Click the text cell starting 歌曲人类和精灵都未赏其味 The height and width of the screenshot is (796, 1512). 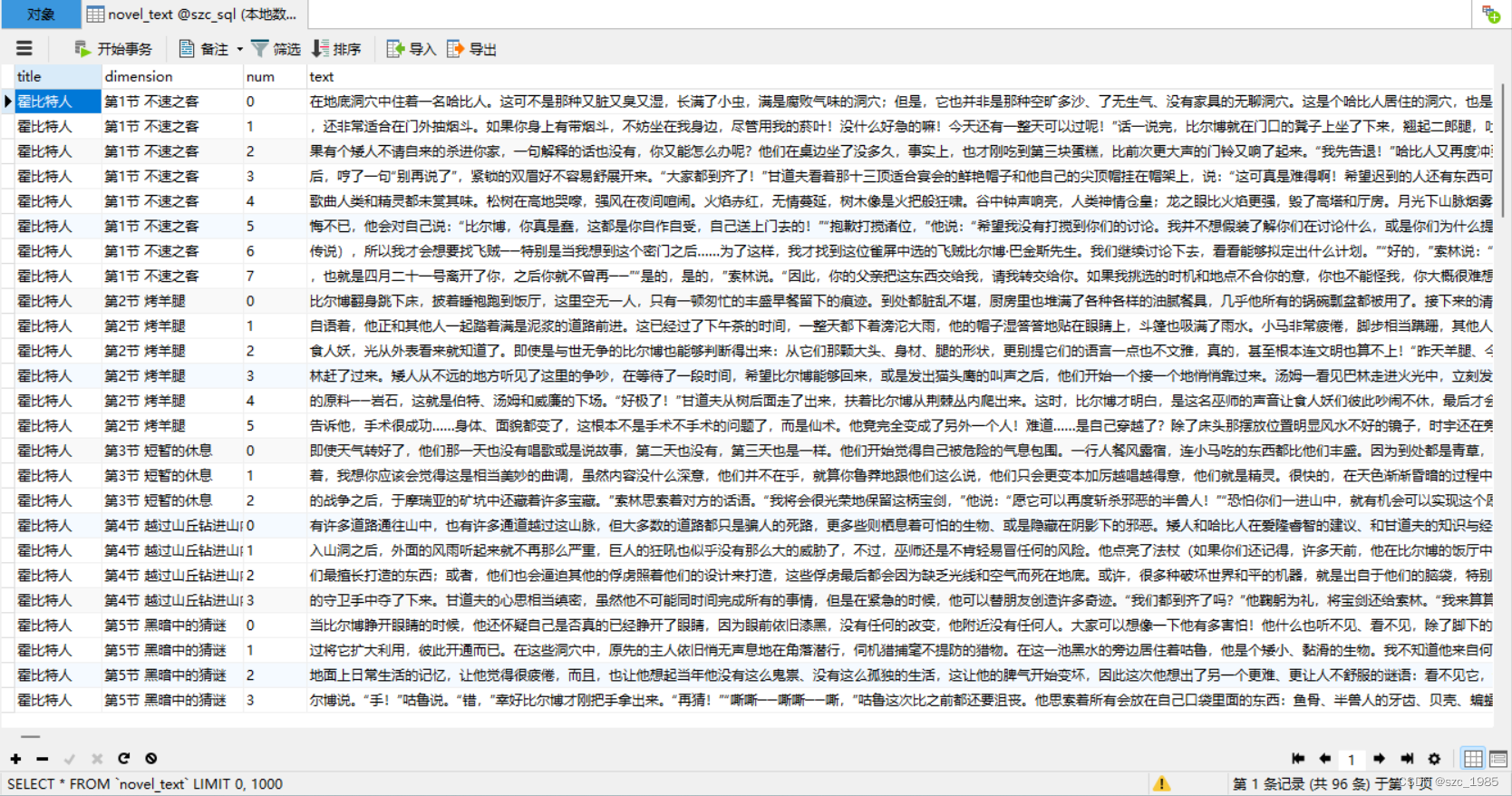tap(900, 201)
